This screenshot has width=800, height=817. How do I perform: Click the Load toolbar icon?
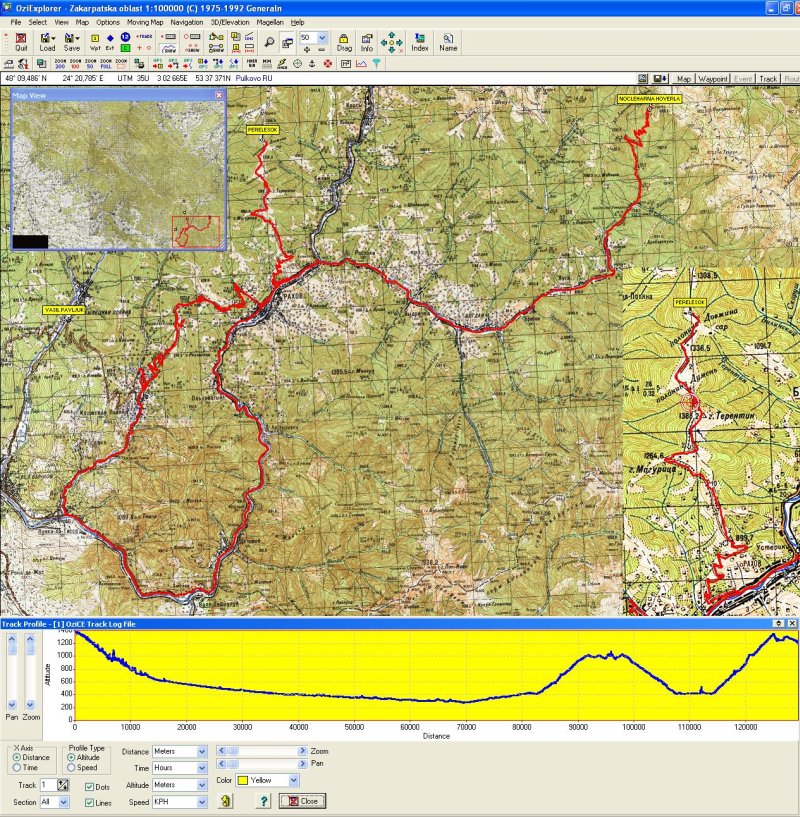click(47, 40)
